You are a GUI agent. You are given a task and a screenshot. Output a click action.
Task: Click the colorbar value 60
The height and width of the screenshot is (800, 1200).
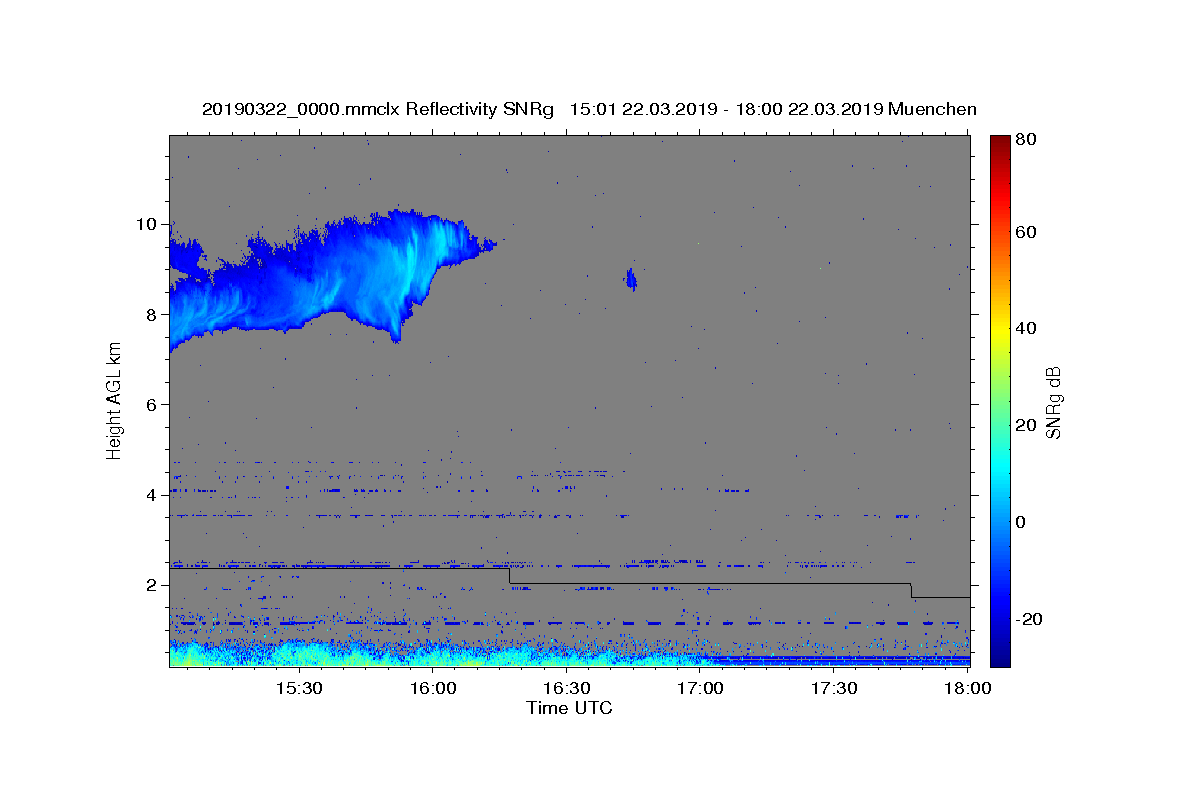click(x=1025, y=232)
